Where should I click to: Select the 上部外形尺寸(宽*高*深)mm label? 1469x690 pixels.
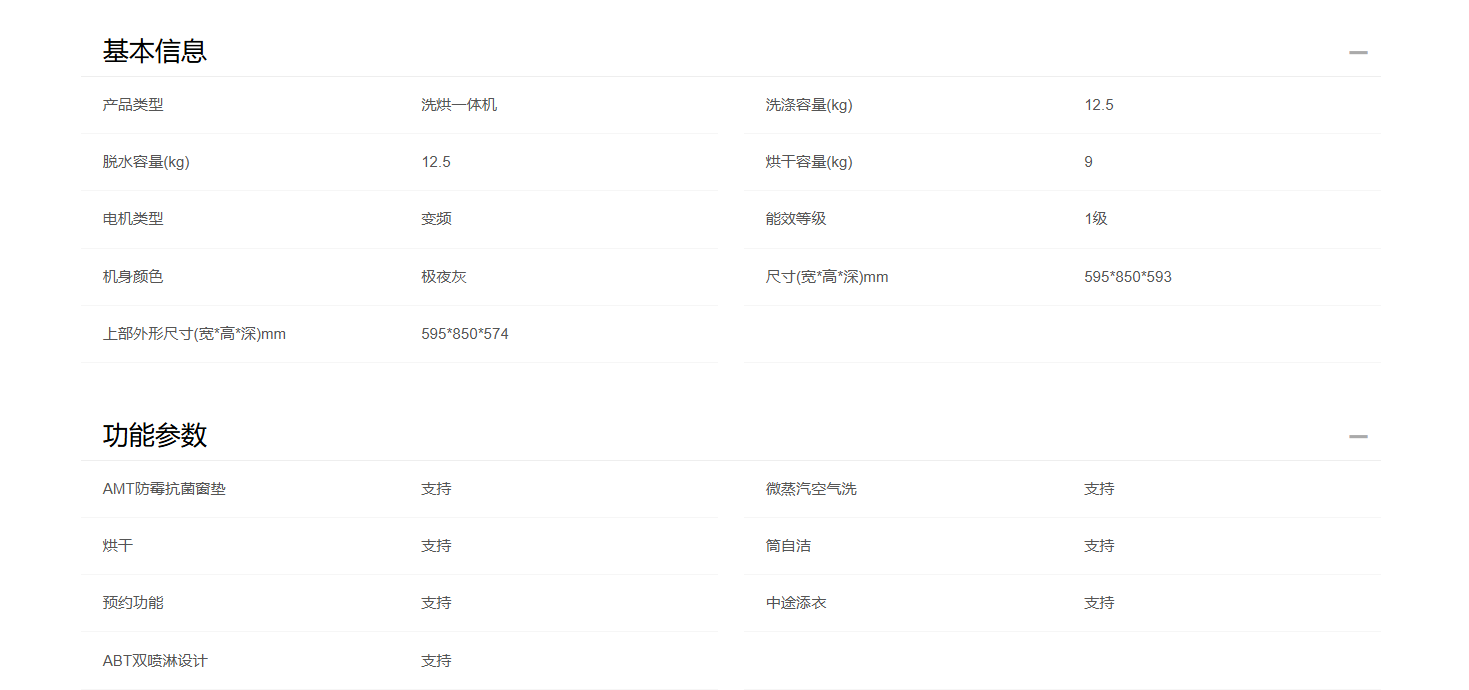194,334
